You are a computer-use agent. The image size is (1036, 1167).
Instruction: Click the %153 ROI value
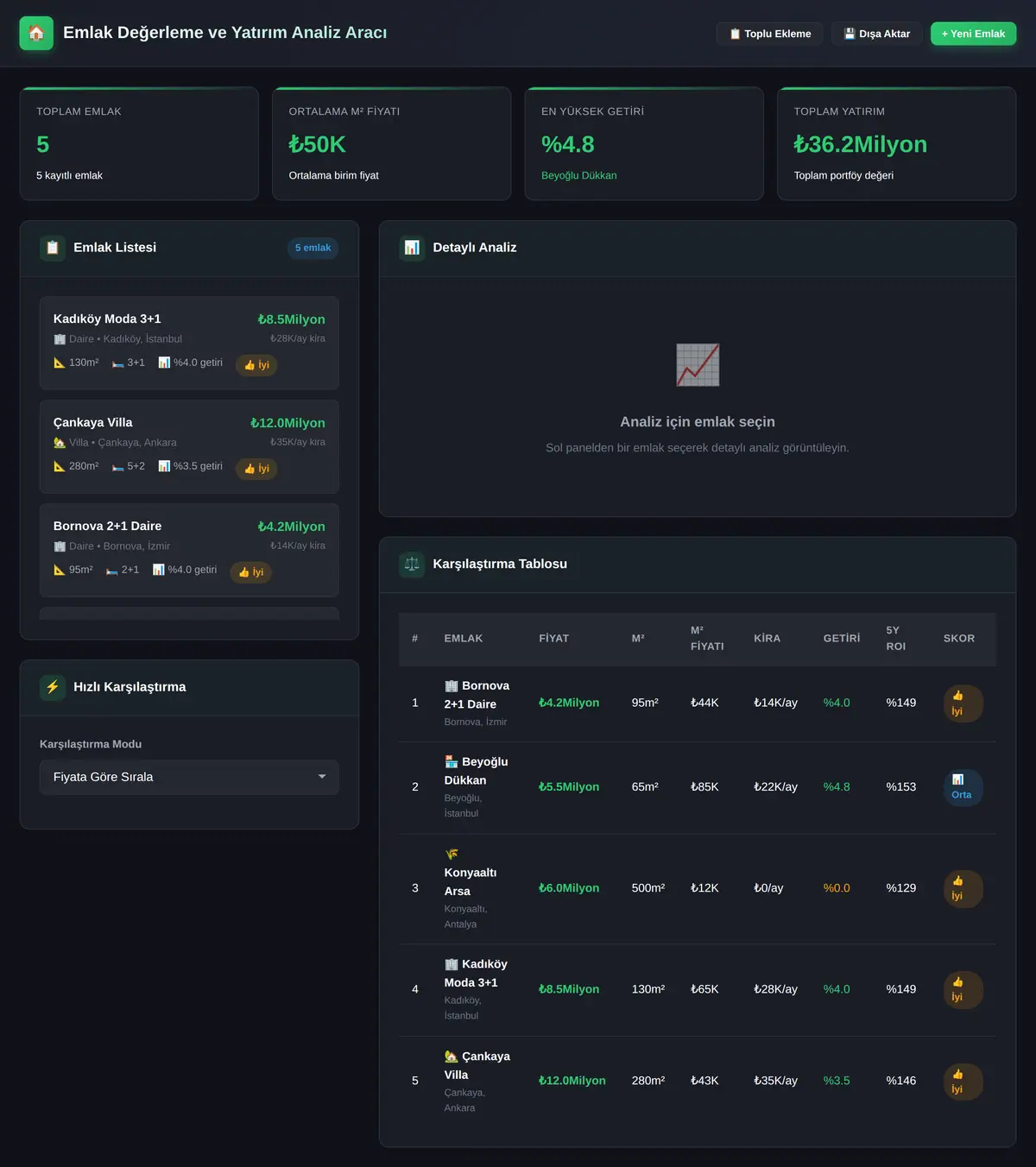coord(901,787)
